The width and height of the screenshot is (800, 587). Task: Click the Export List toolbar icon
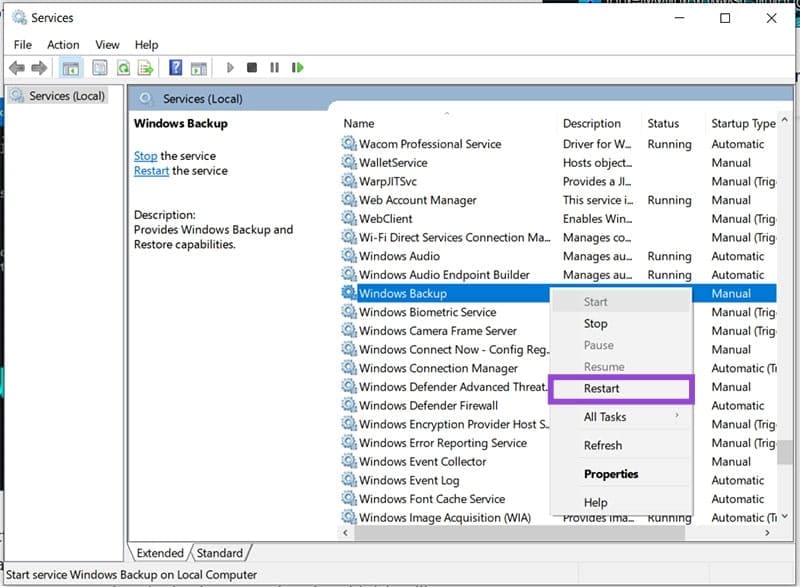click(145, 67)
